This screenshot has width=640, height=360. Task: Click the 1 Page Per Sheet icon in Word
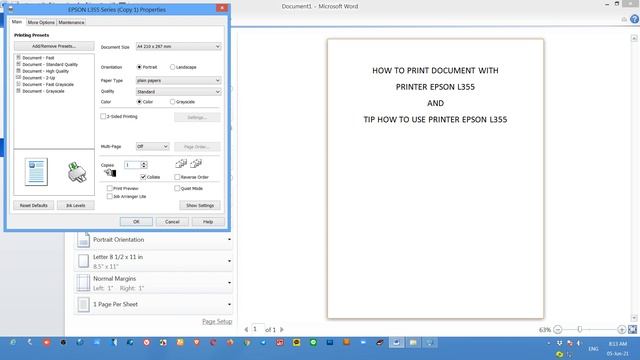pos(83,304)
